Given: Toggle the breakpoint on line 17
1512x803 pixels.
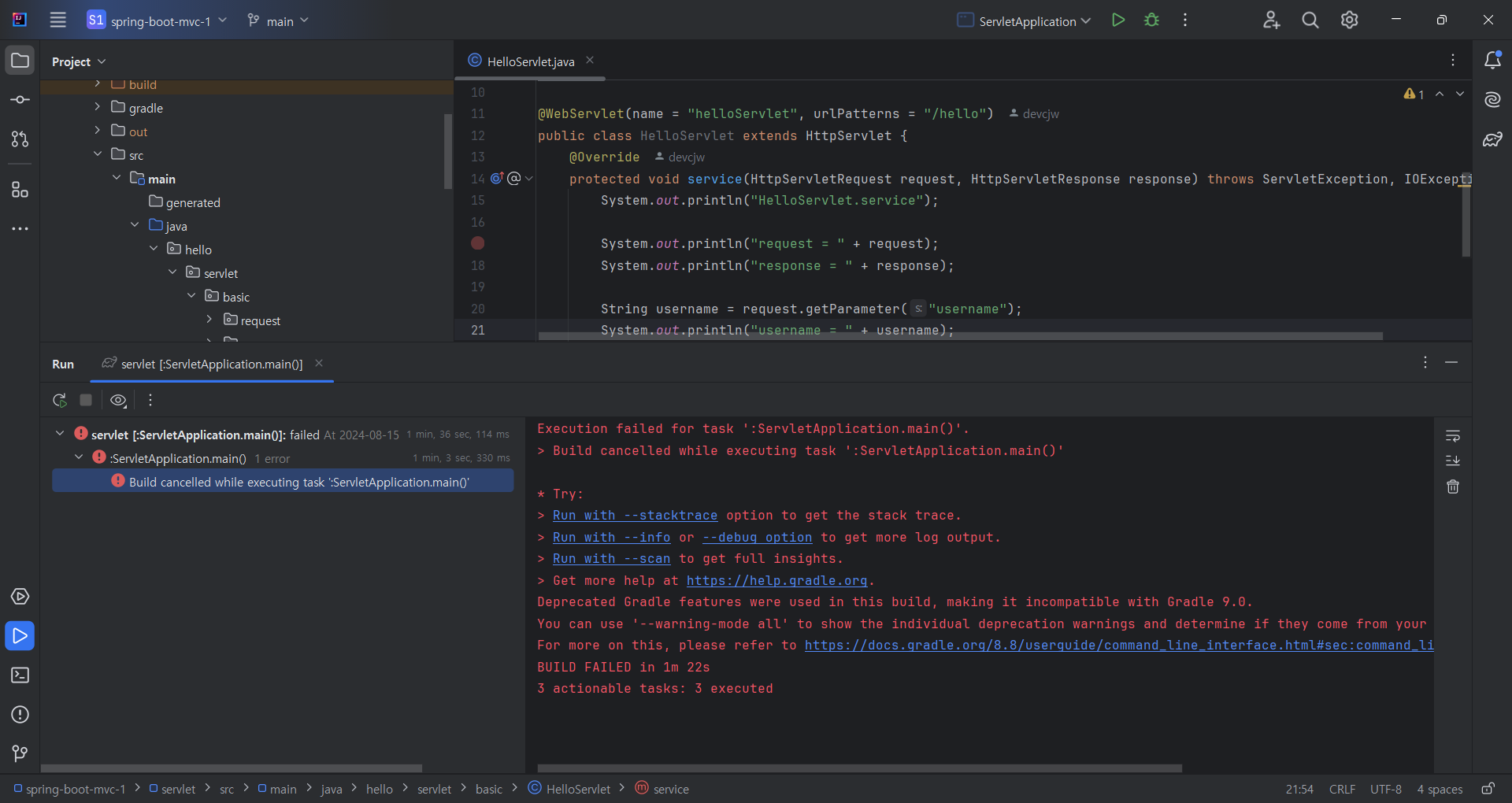Looking at the screenshot, I should [x=477, y=243].
